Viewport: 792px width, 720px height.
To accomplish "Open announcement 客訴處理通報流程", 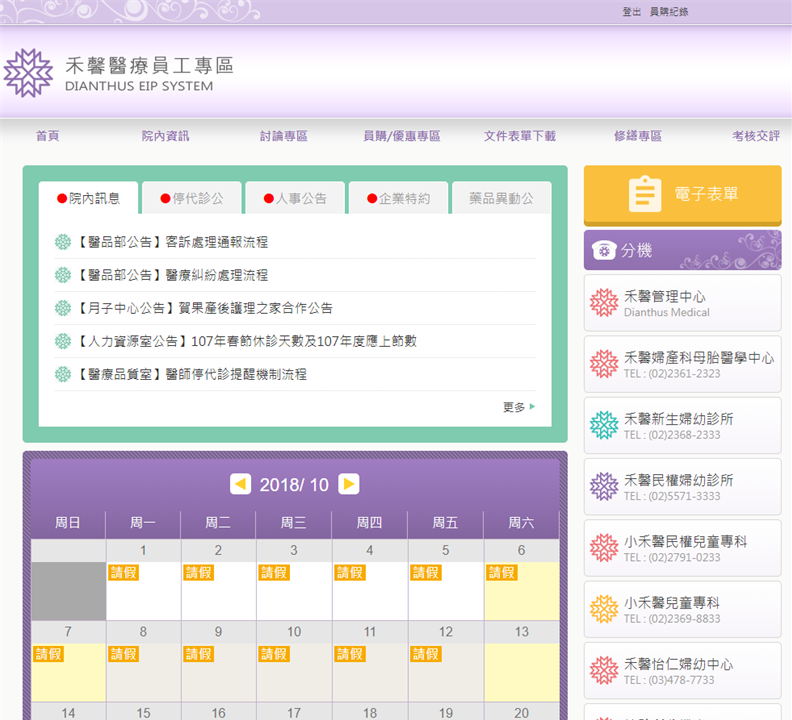I will 172,242.
